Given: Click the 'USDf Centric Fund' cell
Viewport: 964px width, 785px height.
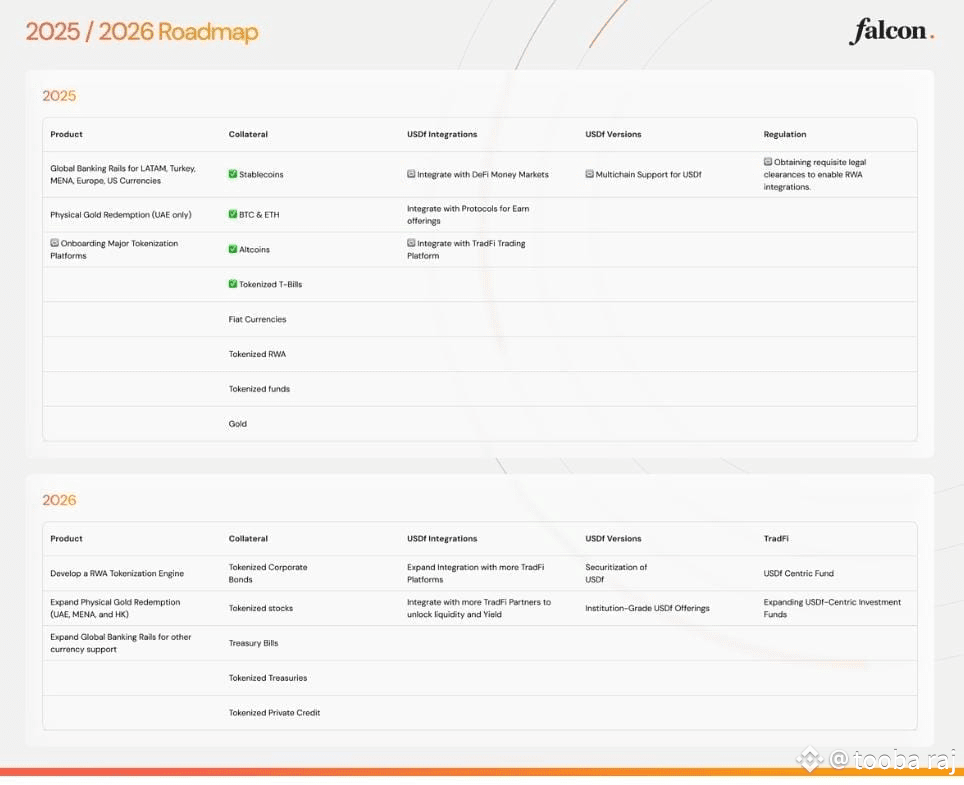Looking at the screenshot, I should 799,574.
